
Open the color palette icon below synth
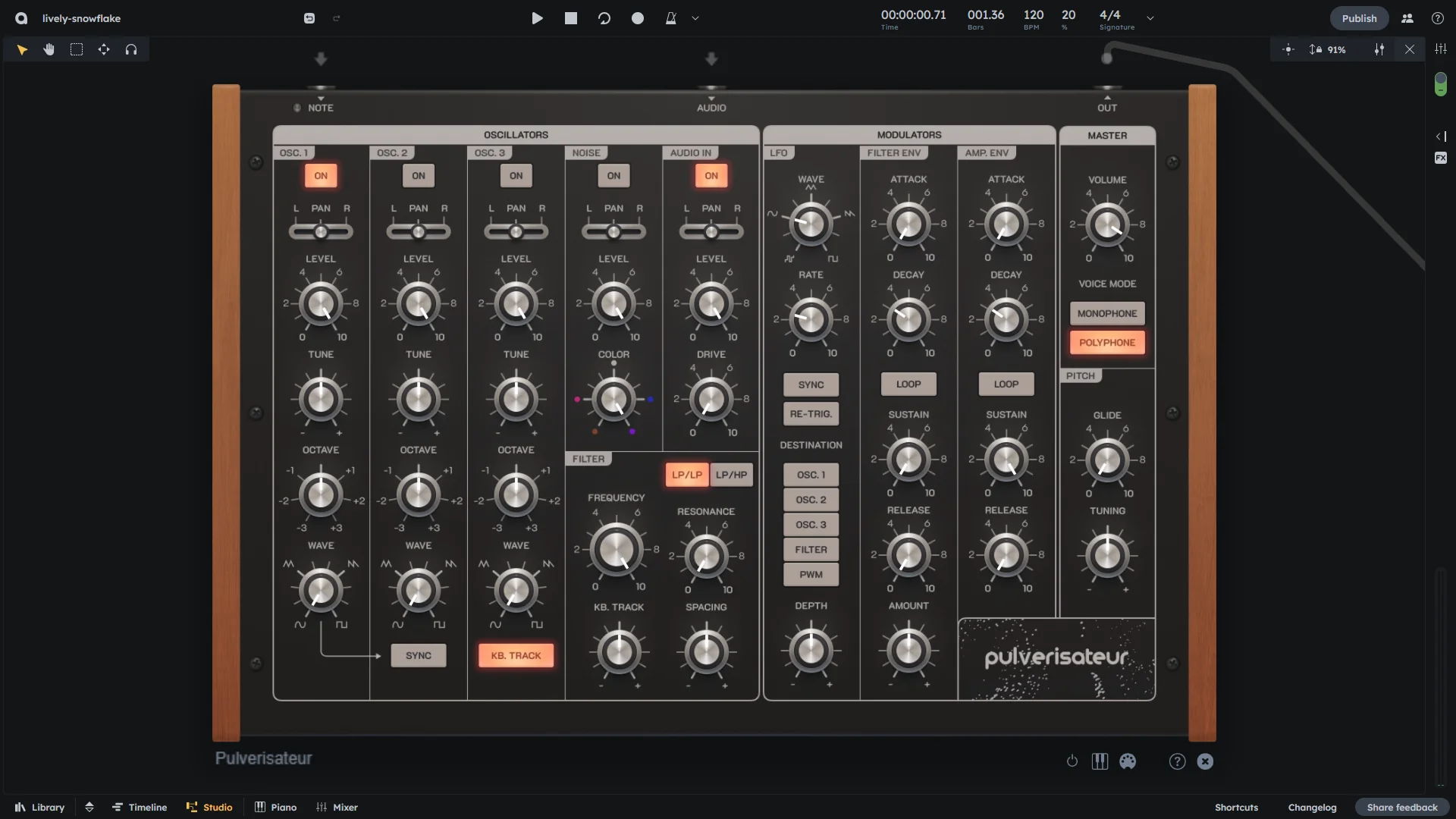tap(1128, 761)
